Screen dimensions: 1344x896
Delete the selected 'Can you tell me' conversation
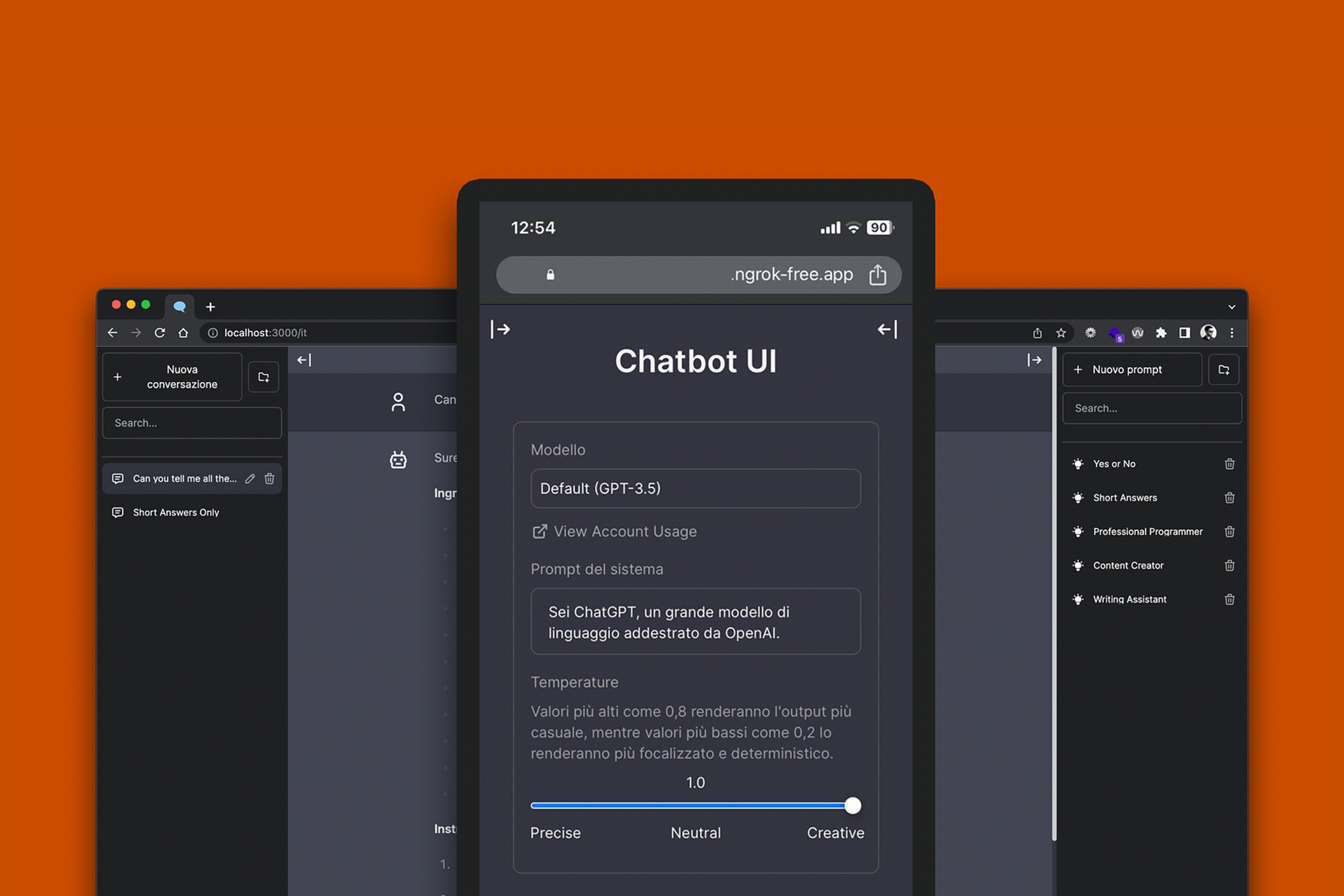pos(269,479)
